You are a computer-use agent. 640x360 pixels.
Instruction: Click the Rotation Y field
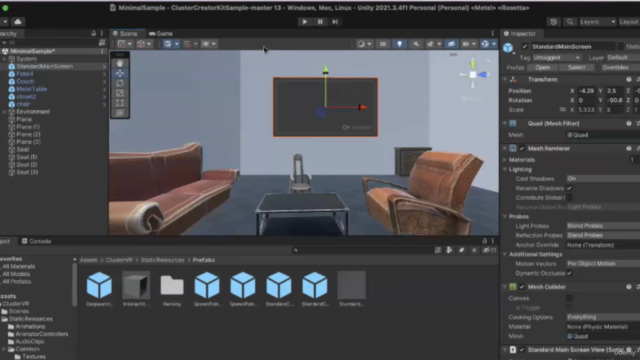click(x=615, y=100)
